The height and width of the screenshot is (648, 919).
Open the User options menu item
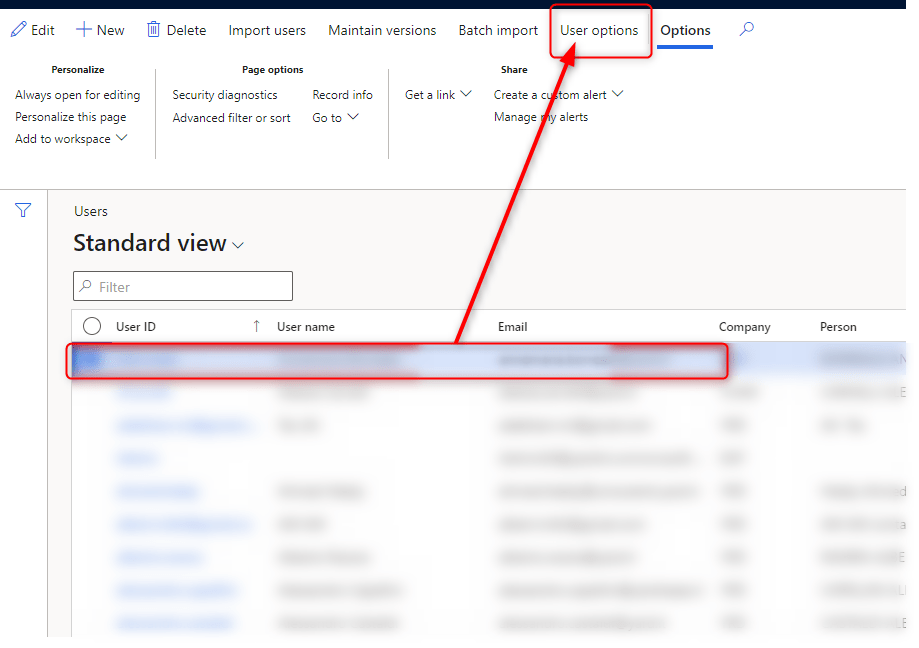click(x=600, y=30)
